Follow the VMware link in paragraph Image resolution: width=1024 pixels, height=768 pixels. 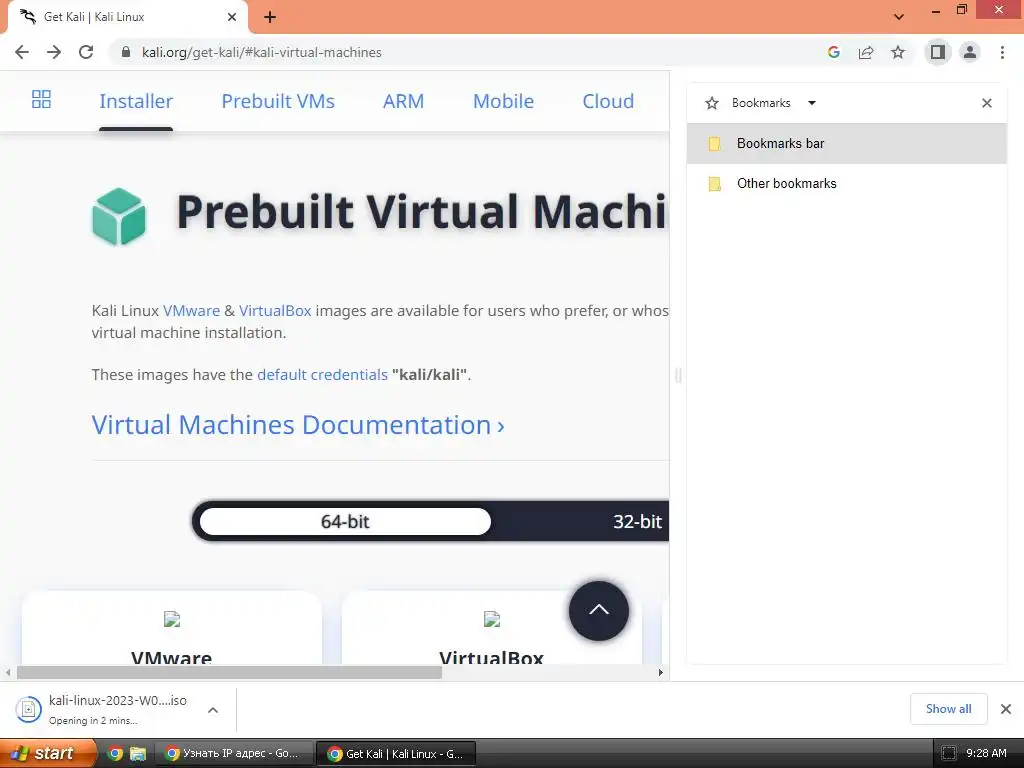tap(191, 311)
